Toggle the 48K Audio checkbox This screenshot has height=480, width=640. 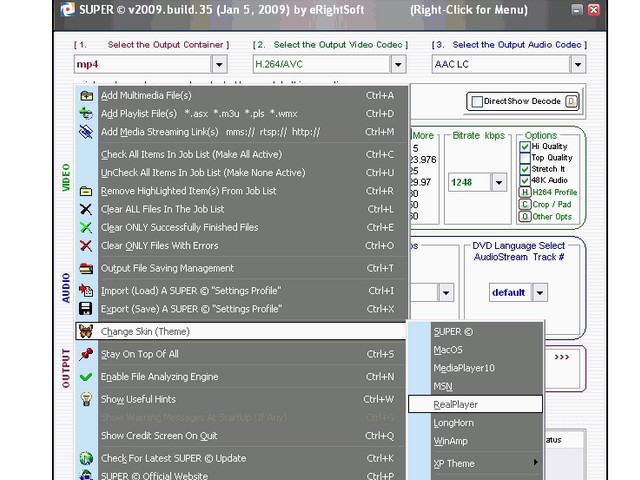(x=525, y=180)
